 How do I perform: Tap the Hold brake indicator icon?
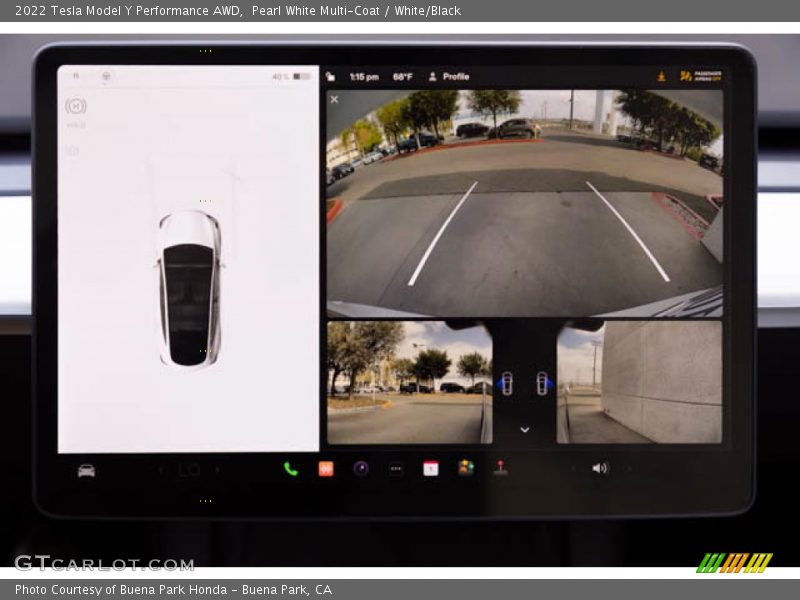[x=75, y=106]
